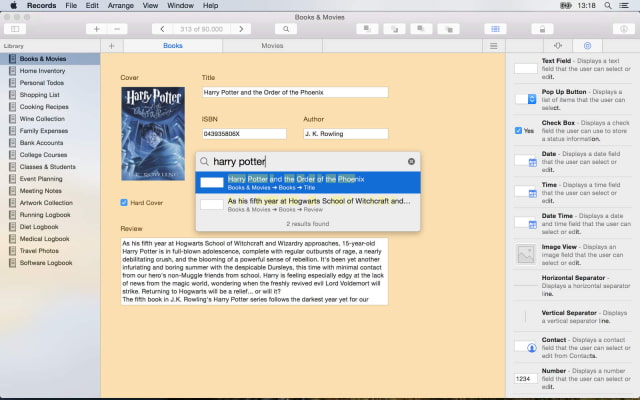
Task: Click the magnifier search toolbar button
Action: click(x=284, y=29)
